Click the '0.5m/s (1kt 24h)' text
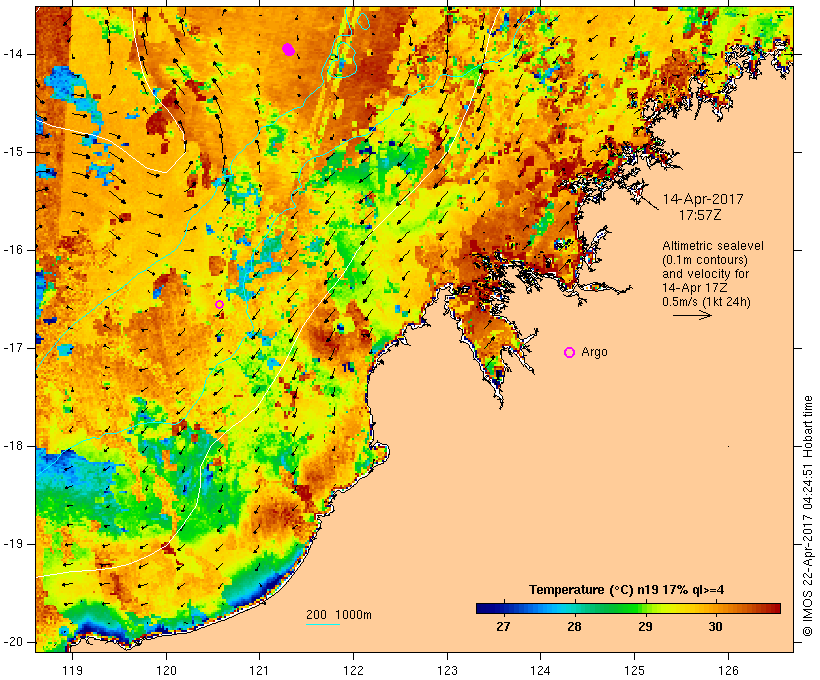820x680 pixels. (707, 302)
